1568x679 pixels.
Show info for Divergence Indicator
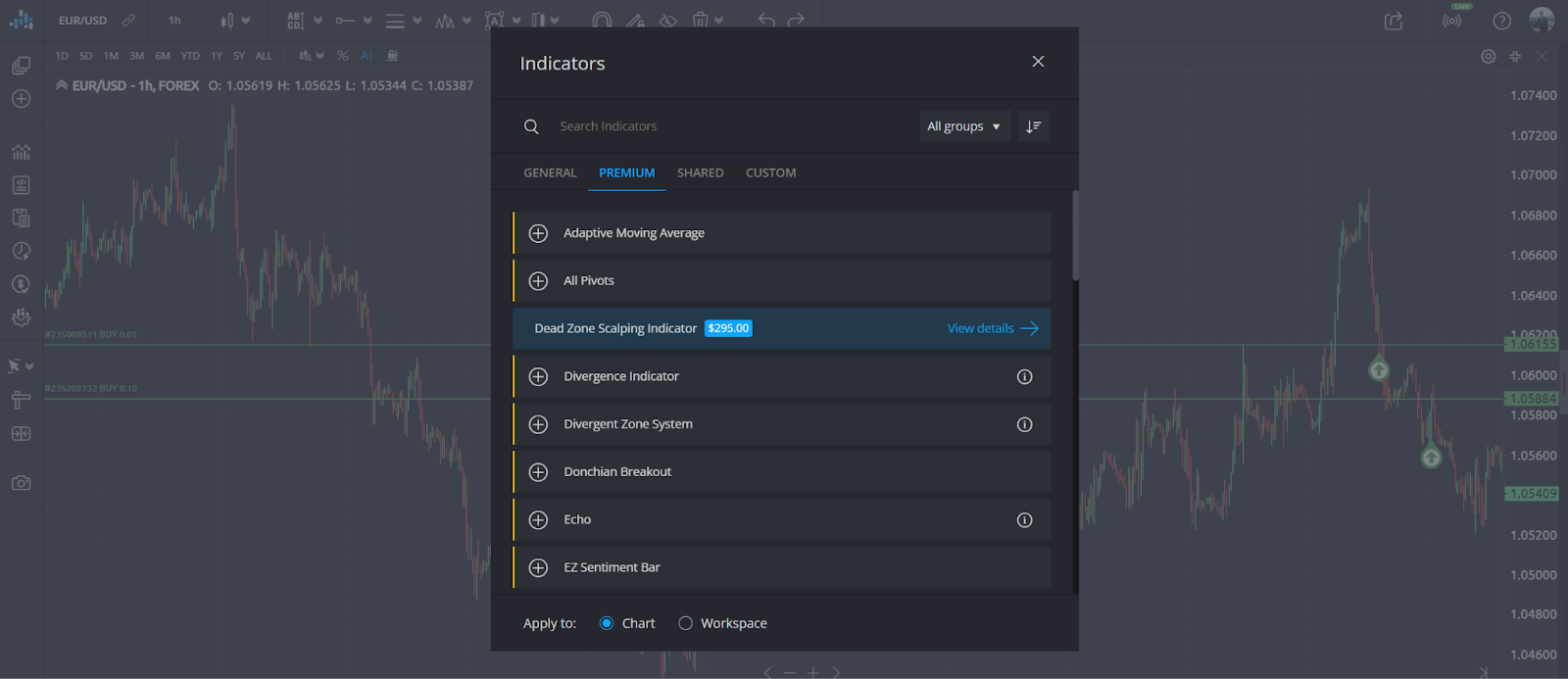tap(1024, 376)
